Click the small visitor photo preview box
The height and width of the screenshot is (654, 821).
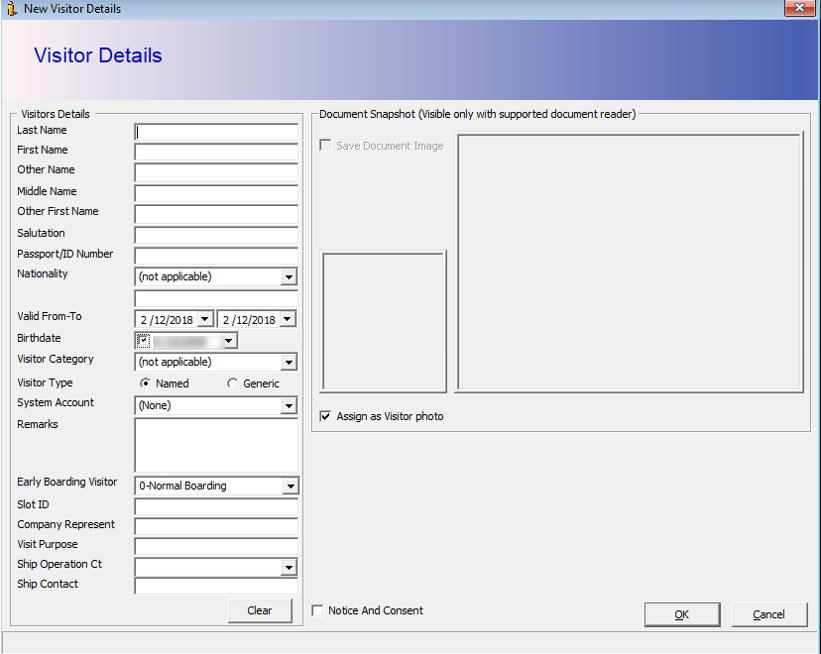coord(383,322)
